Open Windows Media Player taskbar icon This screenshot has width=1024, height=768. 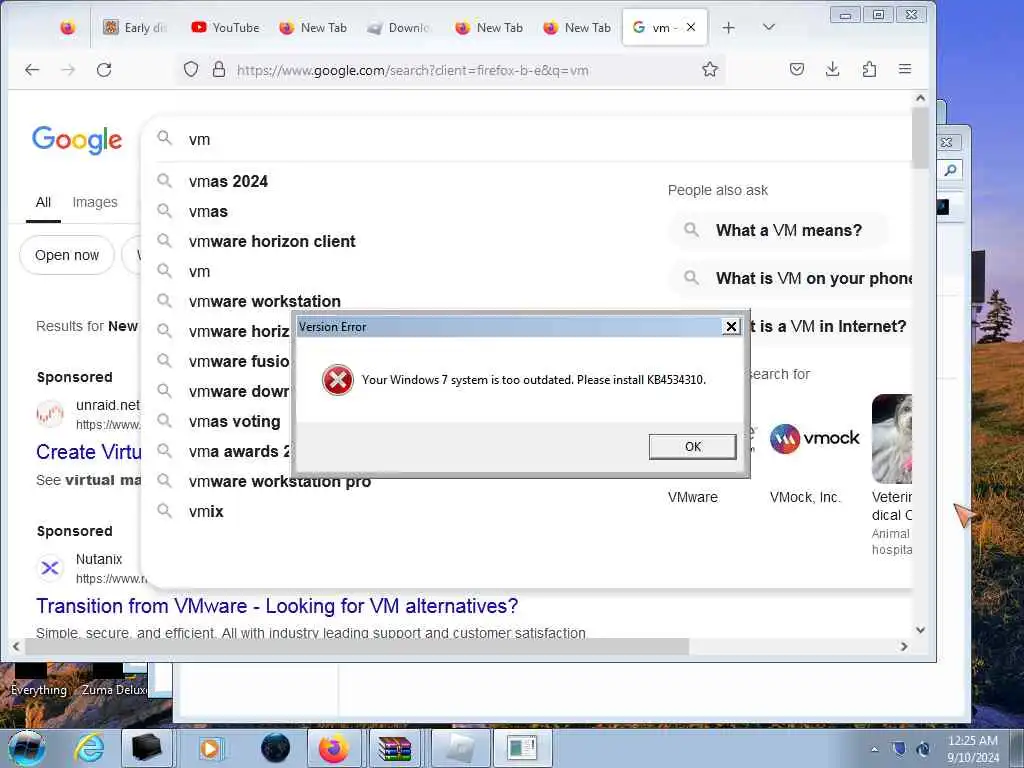point(210,748)
